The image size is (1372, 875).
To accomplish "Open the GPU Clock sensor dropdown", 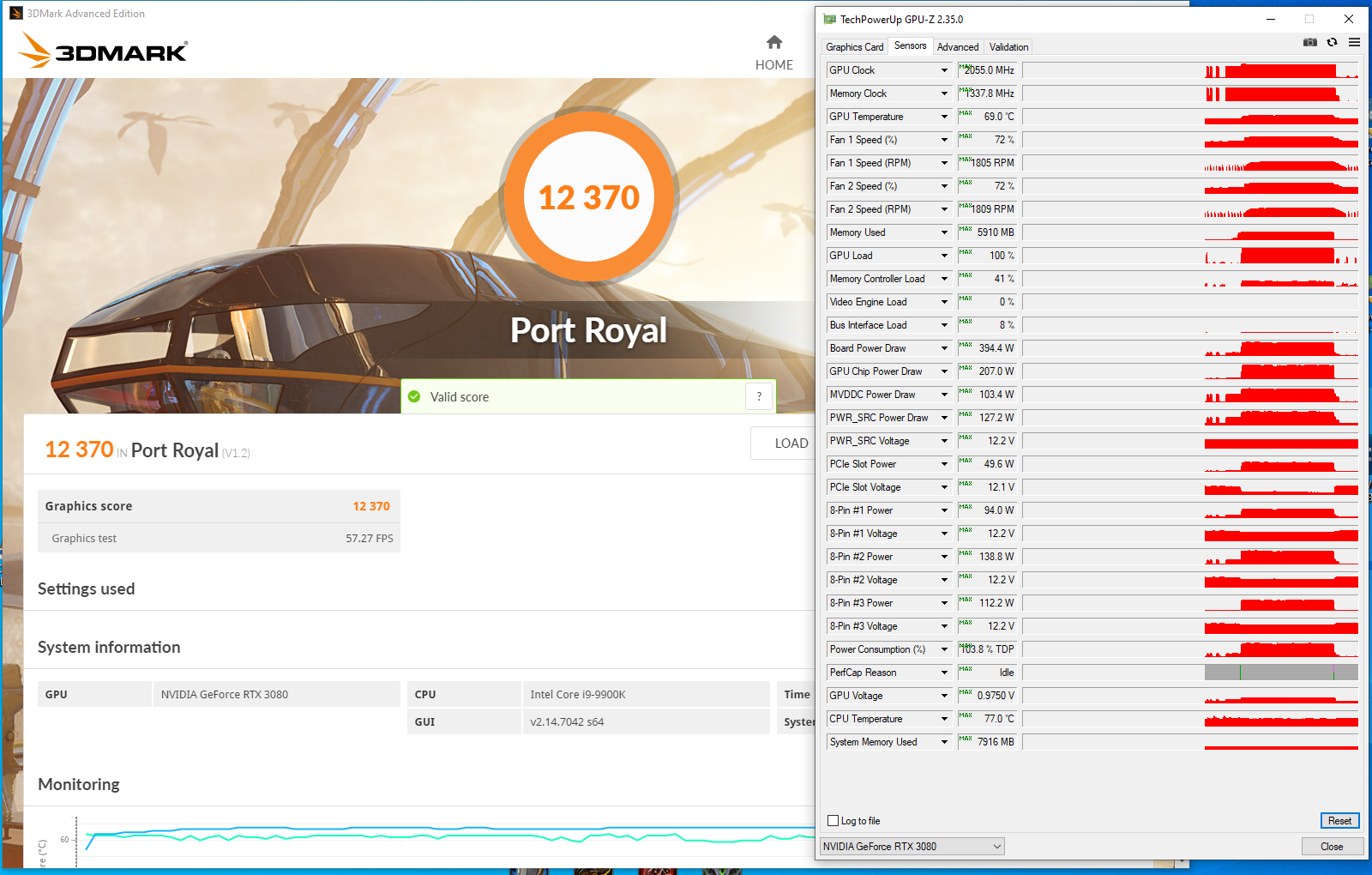I will (x=944, y=70).
